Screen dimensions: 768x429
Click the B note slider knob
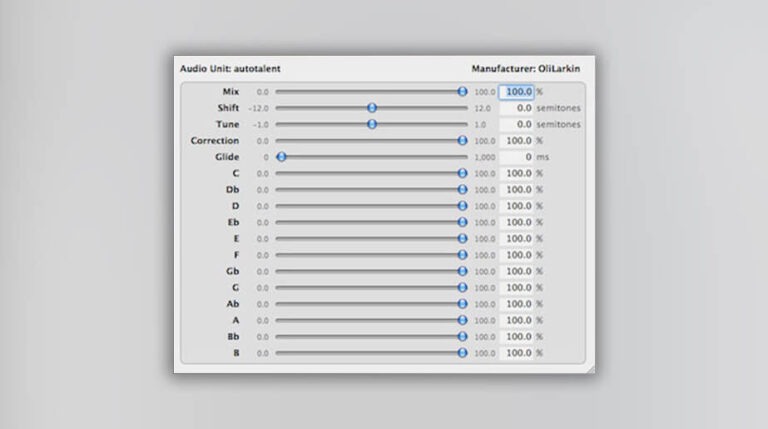[462, 352]
